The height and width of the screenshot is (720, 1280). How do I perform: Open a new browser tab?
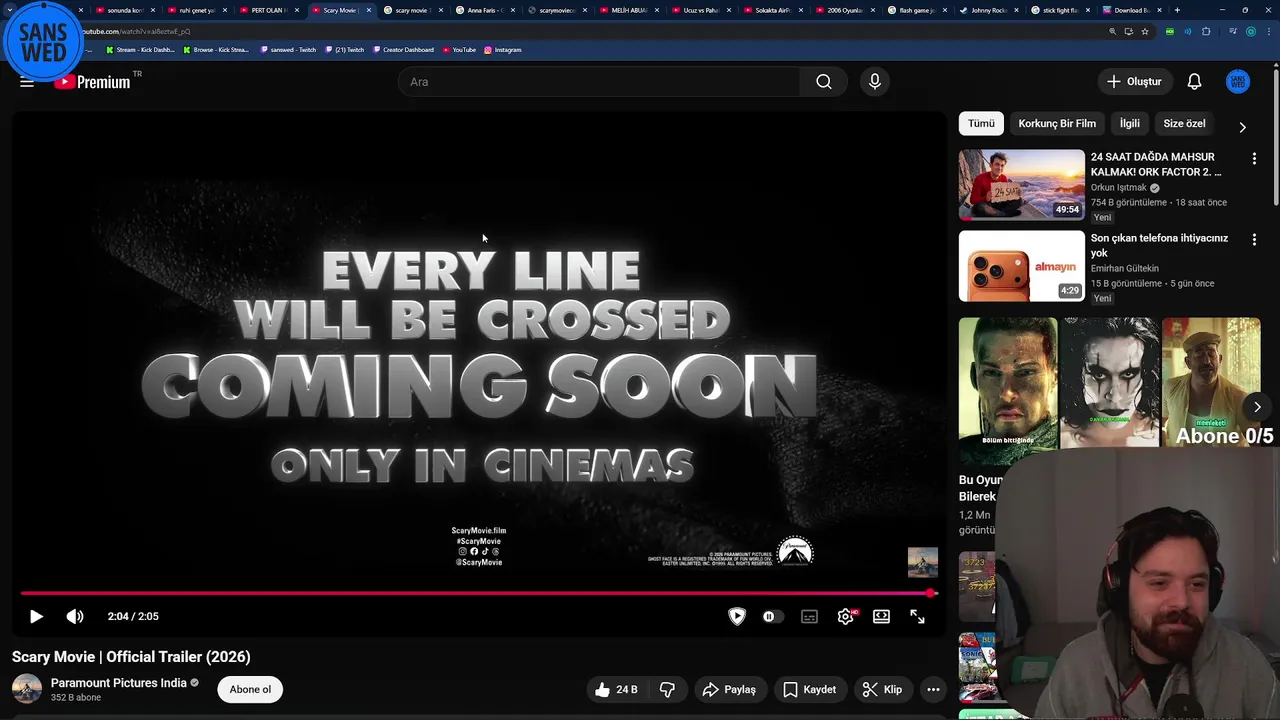(x=1177, y=10)
